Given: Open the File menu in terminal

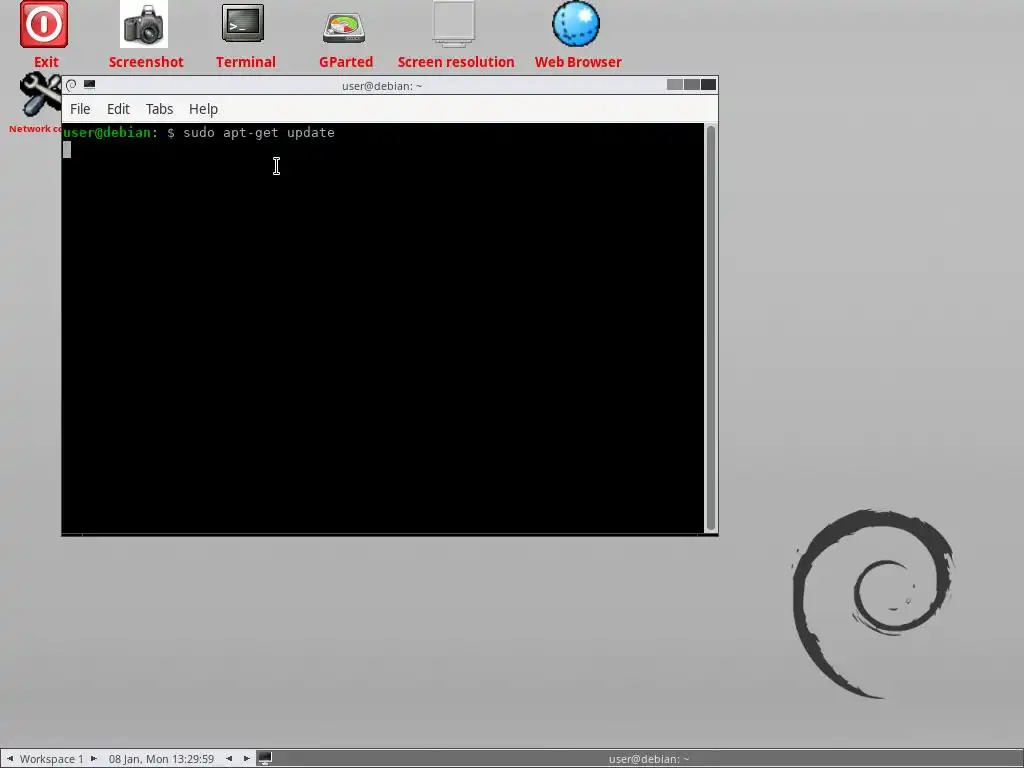Looking at the screenshot, I should pos(80,109).
